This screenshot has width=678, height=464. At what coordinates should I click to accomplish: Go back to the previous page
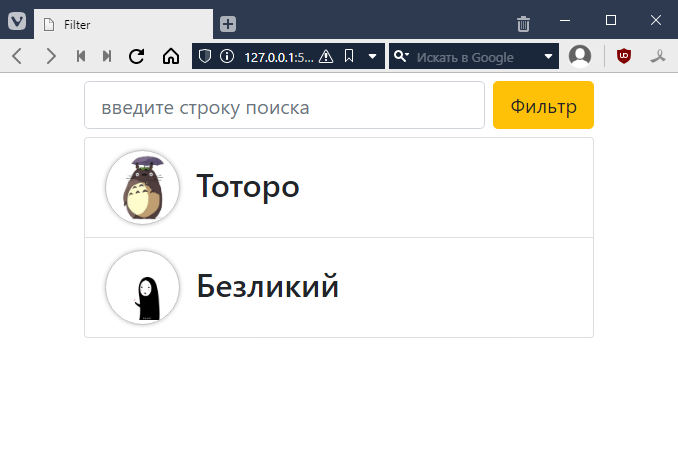17,56
